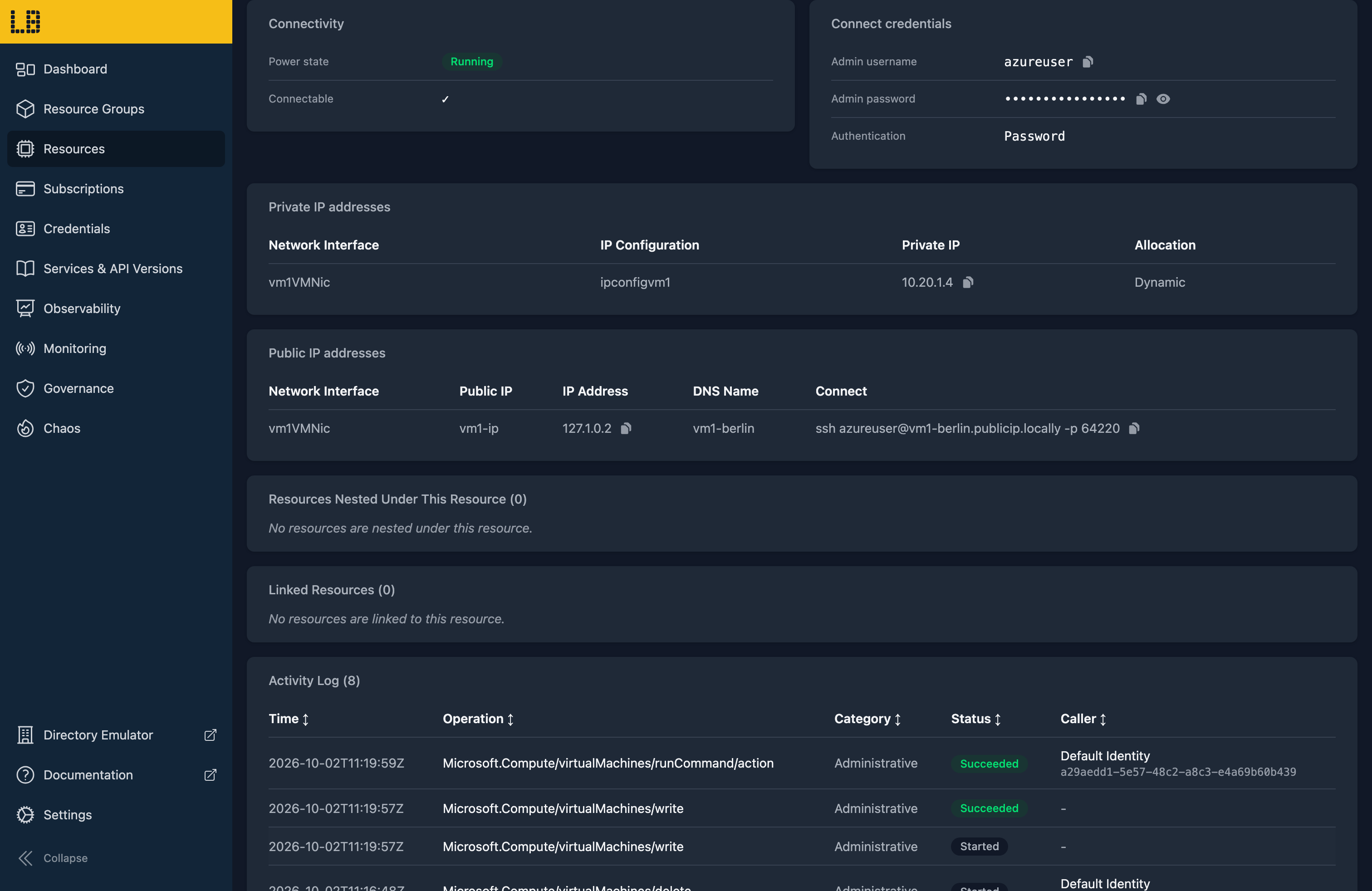This screenshot has width=1372, height=891.
Task: Click caller ID a29aedd1-5e57-48c2-a8c3-e4a69b60b439
Action: point(1178,772)
